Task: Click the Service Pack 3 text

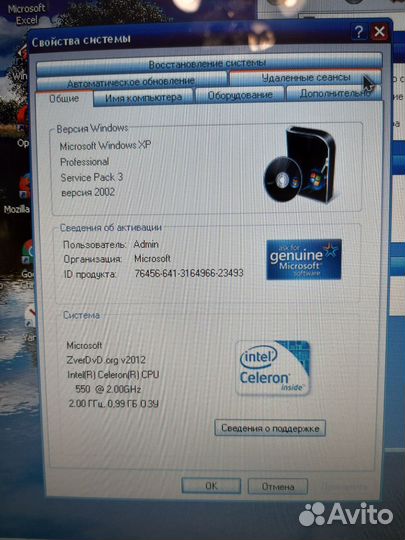Action: click(x=92, y=177)
